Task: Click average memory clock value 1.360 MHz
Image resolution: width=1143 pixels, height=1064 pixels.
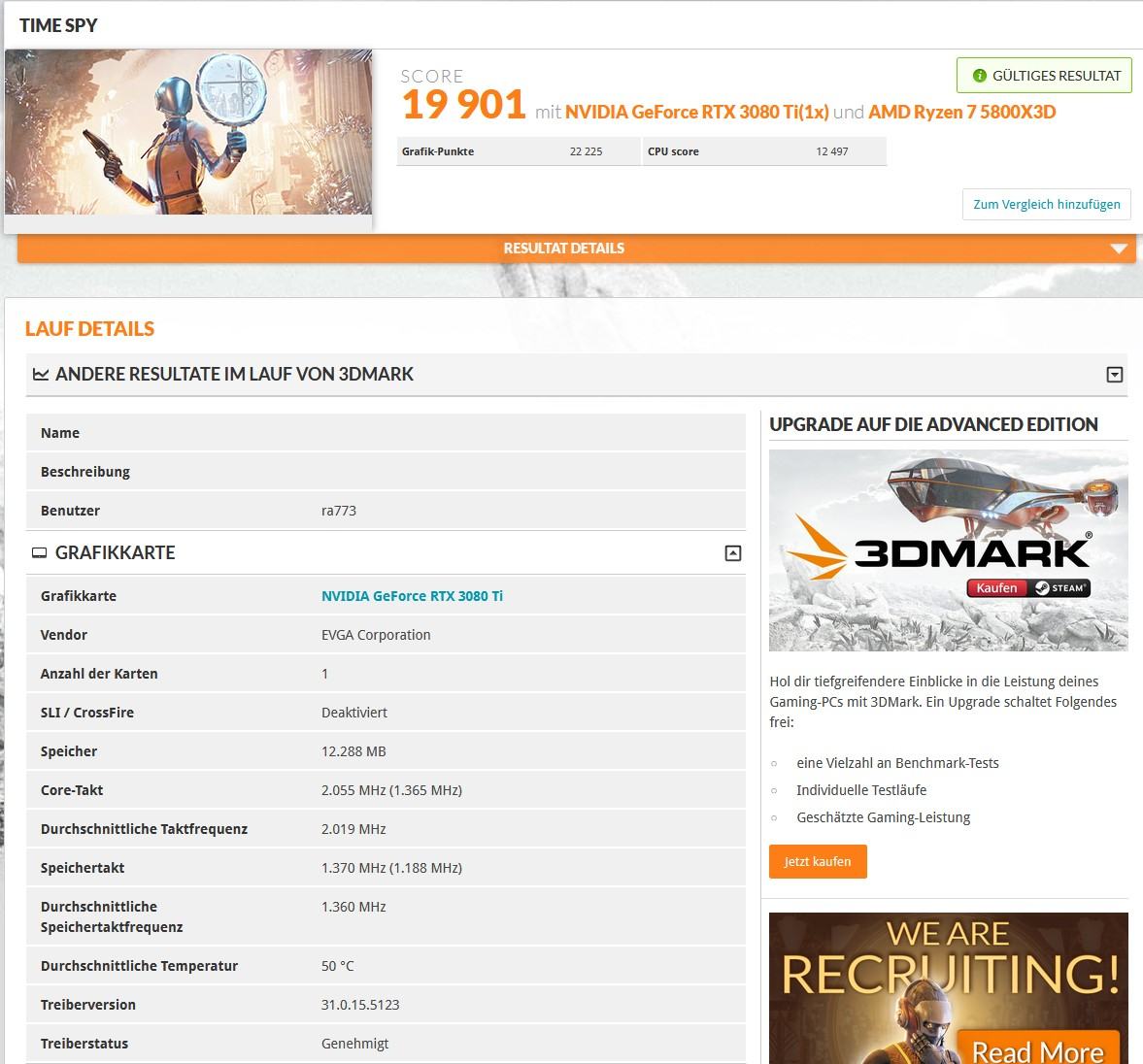Action: (x=353, y=907)
